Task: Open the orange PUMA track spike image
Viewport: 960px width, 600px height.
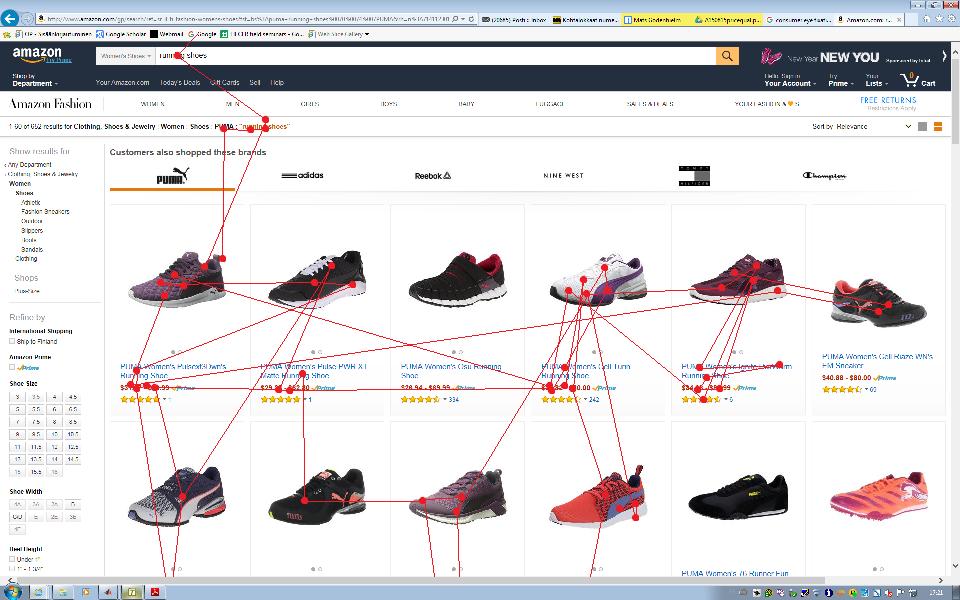Action: (878, 496)
